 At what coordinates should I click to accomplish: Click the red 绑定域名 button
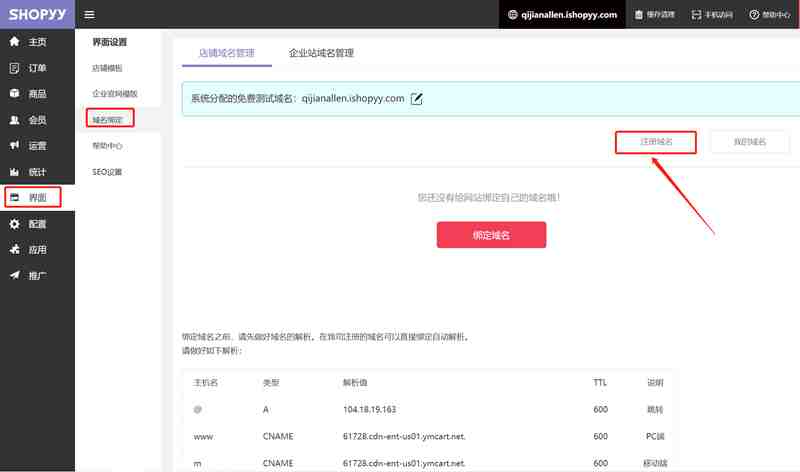491,235
